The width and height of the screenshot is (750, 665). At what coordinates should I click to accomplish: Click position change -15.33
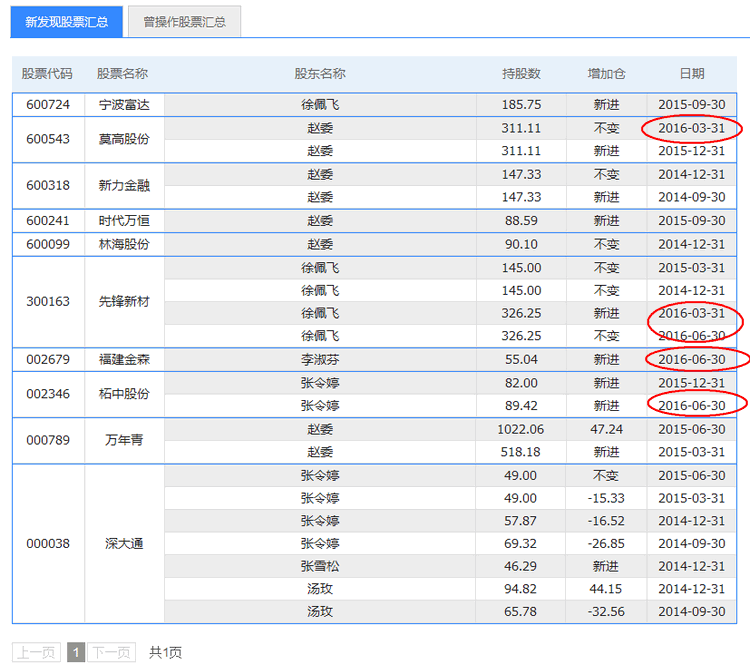tap(606, 499)
